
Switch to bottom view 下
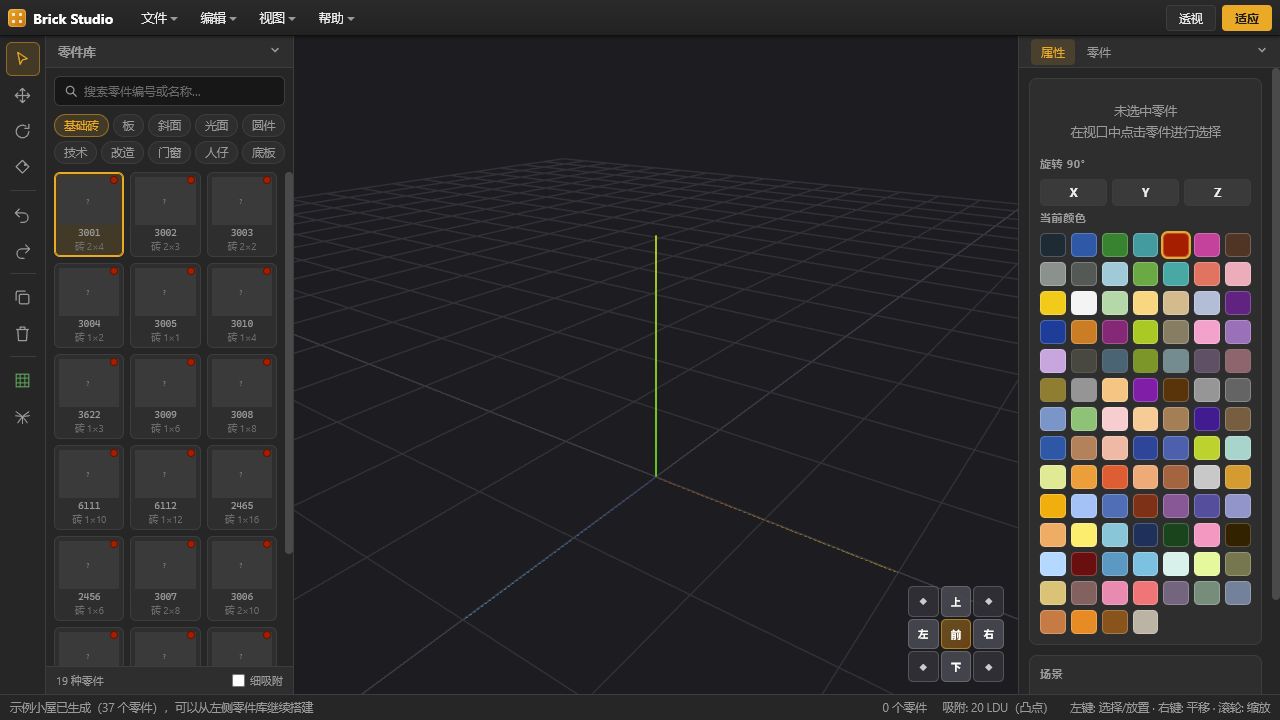pyautogui.click(x=956, y=667)
